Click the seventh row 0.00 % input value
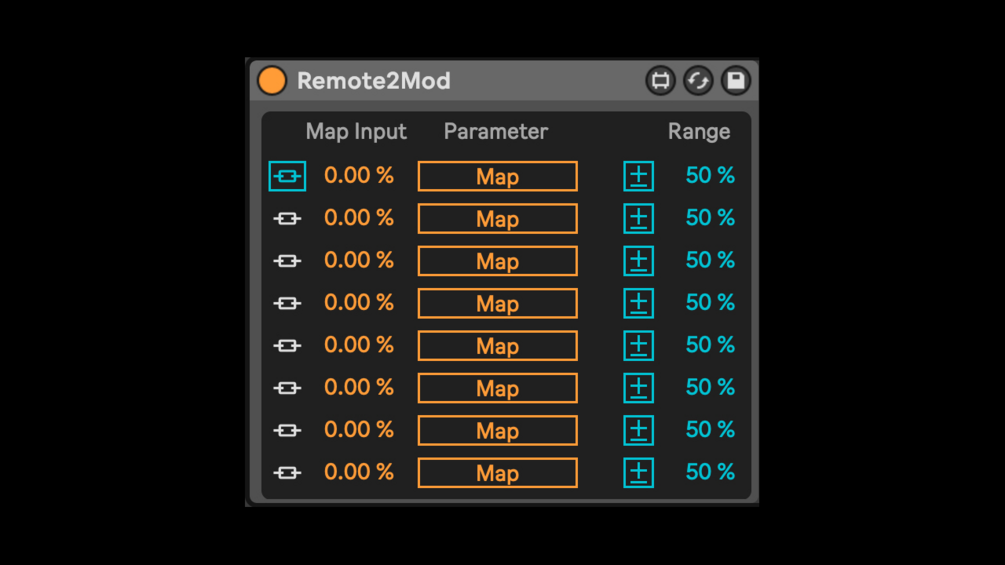This screenshot has width=1005, height=565. 359,430
